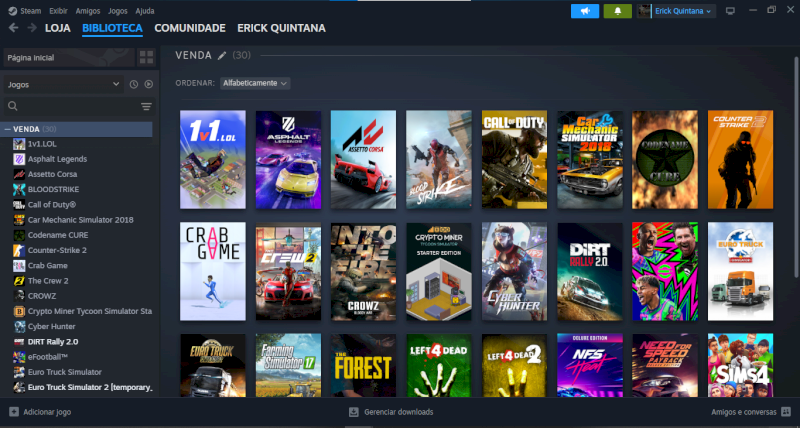Open the Crab Game cover art
This screenshot has width=800, height=428.
[x=213, y=271]
